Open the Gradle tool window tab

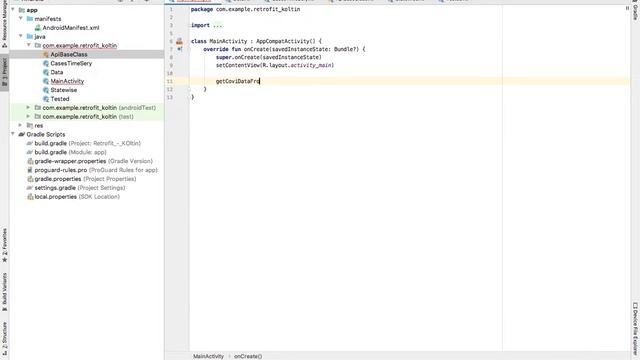pos(635,10)
